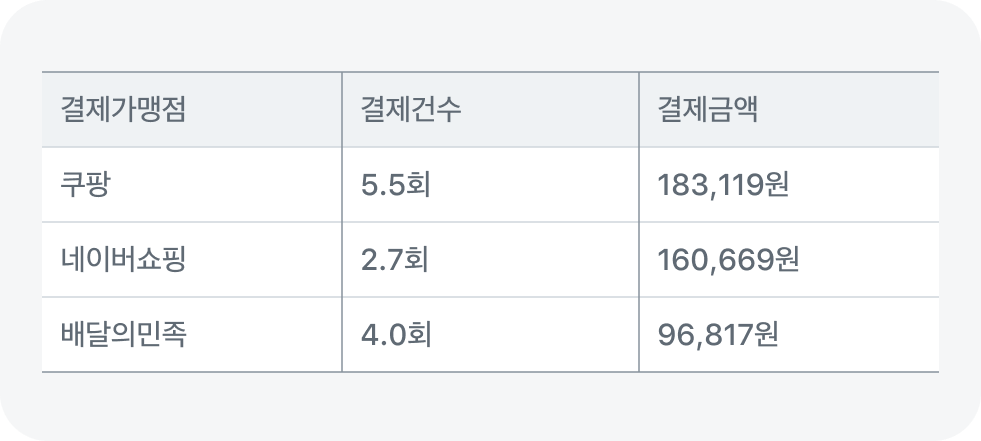Select the 배달의민족 merchant cell
This screenshot has width=981, height=441.
(x=124, y=335)
